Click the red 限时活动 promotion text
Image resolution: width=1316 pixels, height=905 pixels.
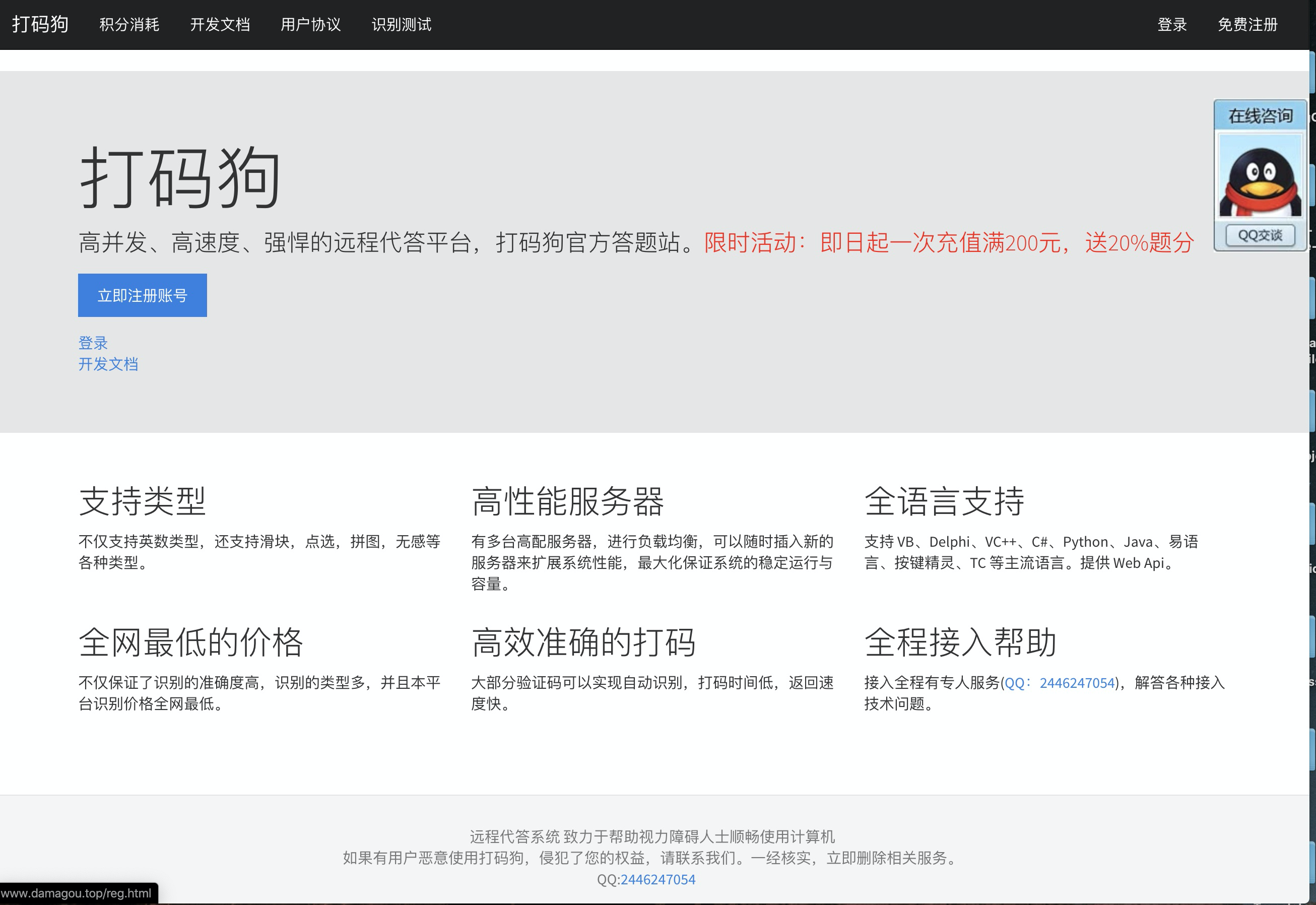coord(949,243)
